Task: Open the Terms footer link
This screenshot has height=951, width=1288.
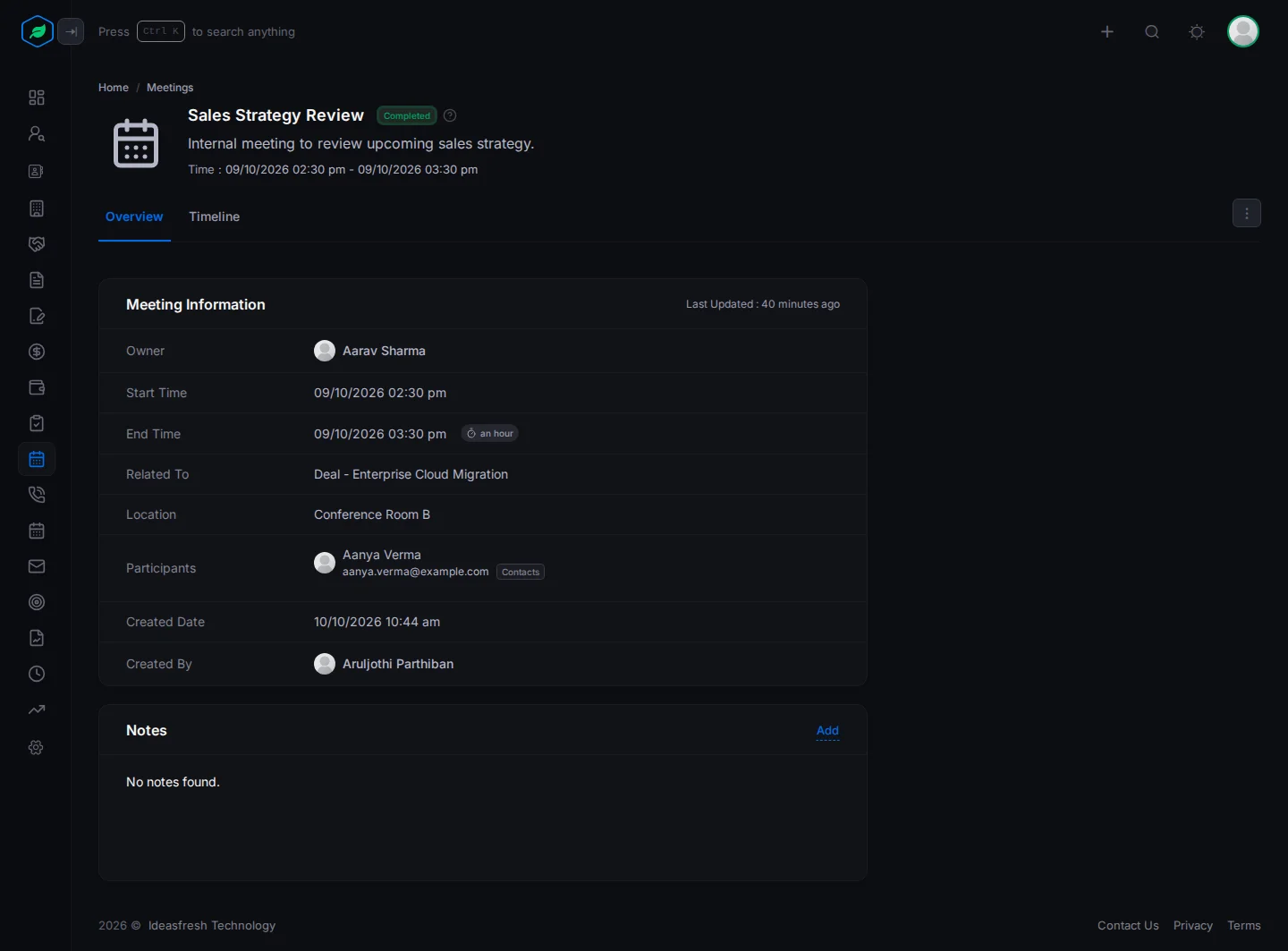Action: 1244,925
